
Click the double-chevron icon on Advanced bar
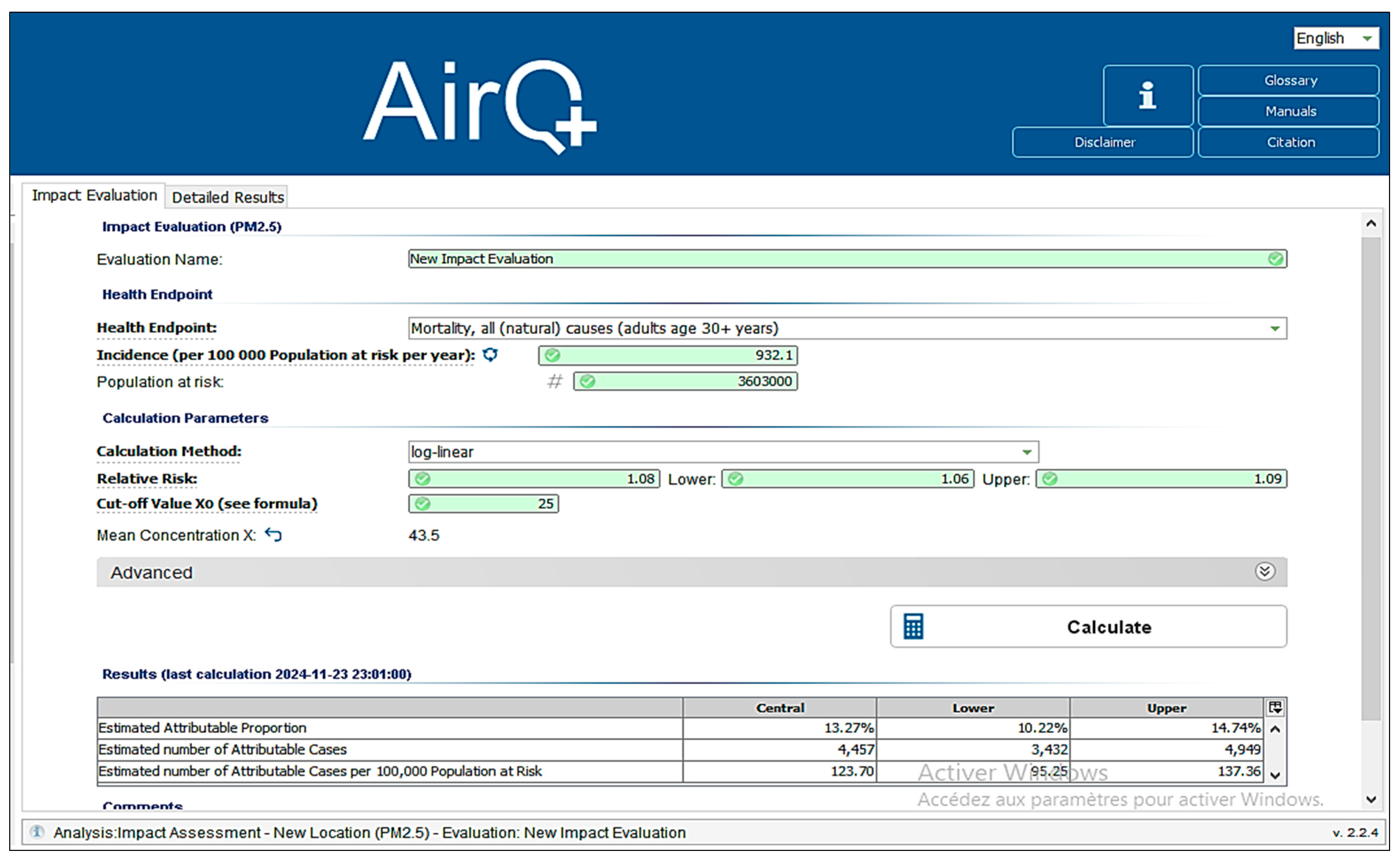point(1264,571)
